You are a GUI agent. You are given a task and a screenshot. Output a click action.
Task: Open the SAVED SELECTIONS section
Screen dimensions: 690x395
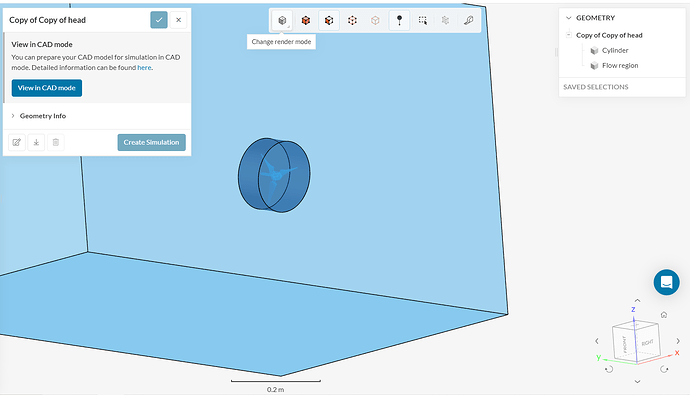[x=596, y=87]
